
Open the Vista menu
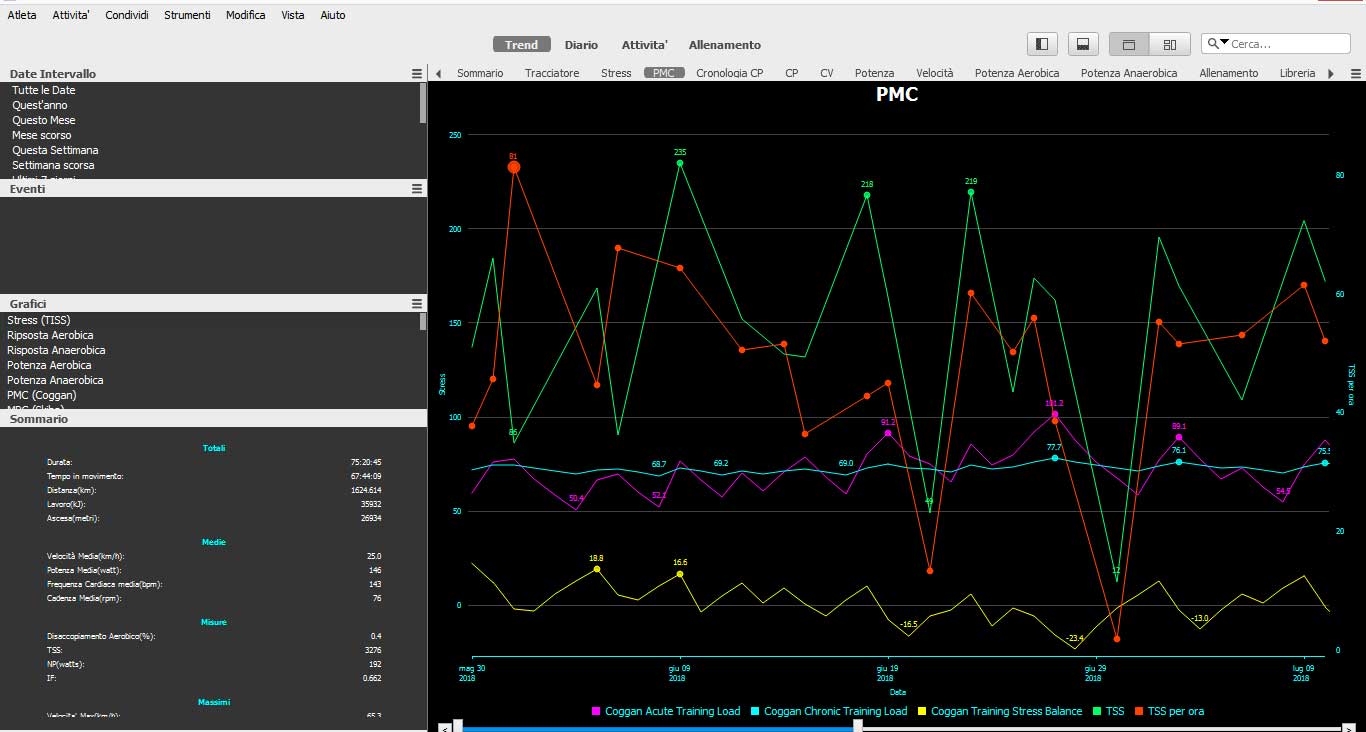[293, 15]
